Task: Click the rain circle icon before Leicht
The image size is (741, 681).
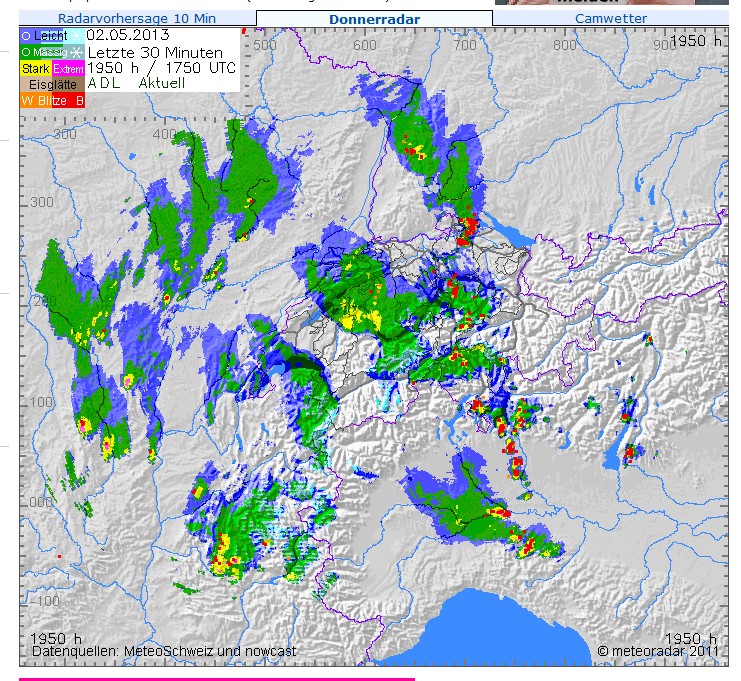Action: 26,36
